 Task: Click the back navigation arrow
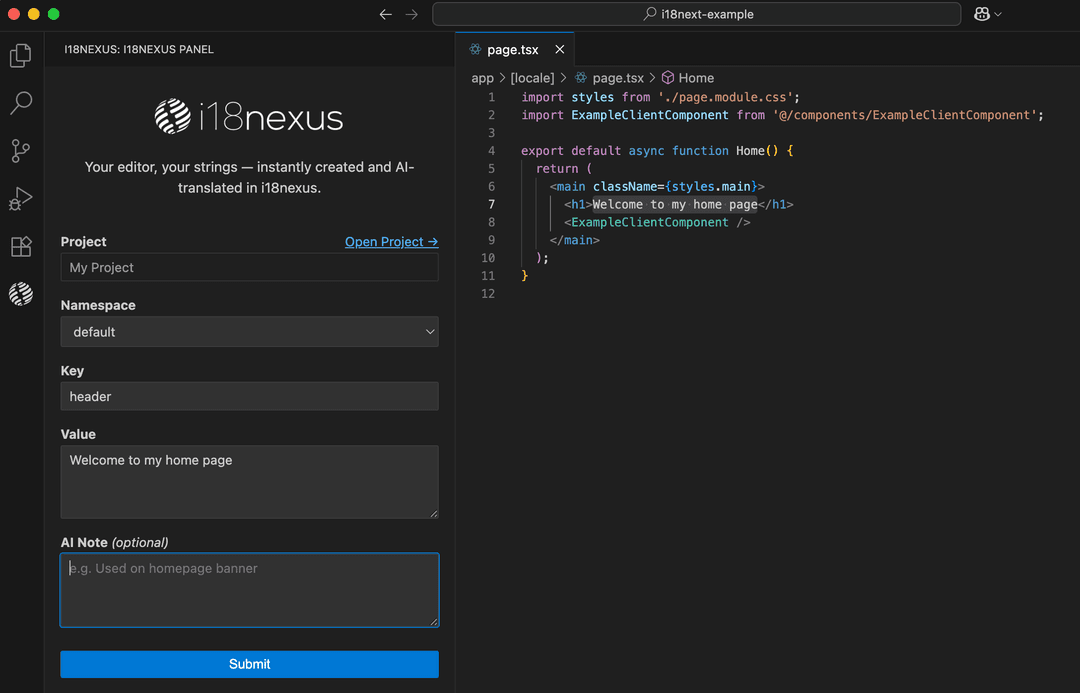[x=385, y=14]
